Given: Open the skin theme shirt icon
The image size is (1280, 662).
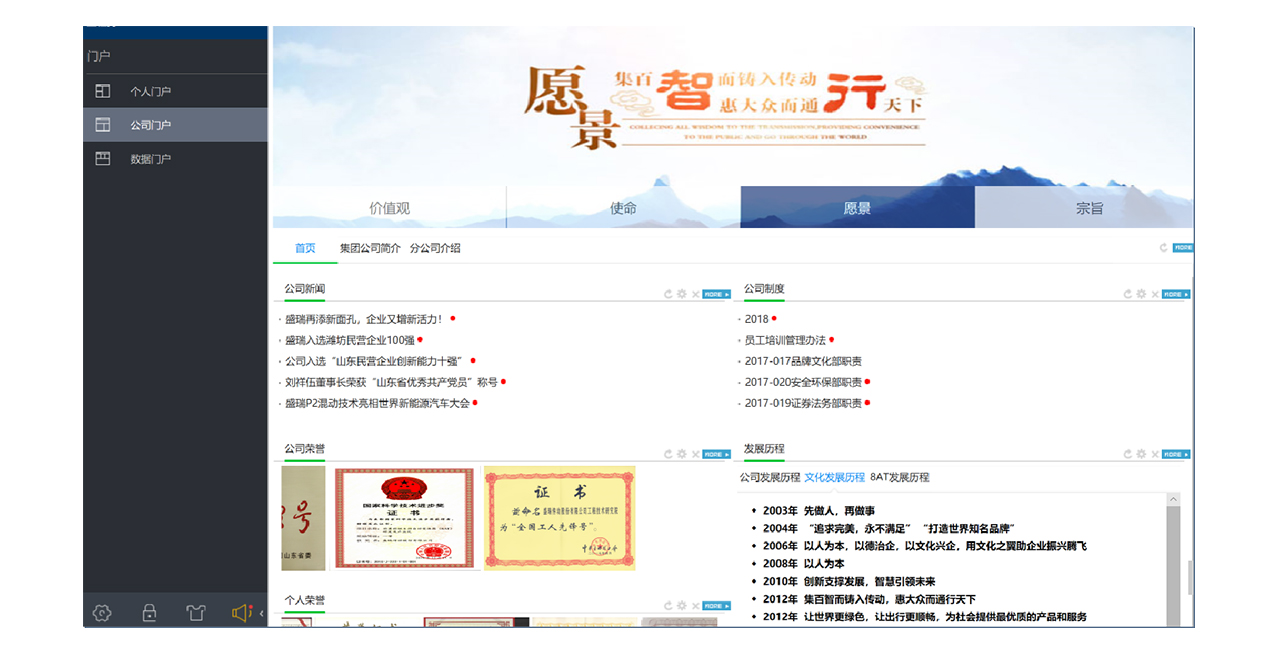Looking at the screenshot, I should pyautogui.click(x=196, y=613).
